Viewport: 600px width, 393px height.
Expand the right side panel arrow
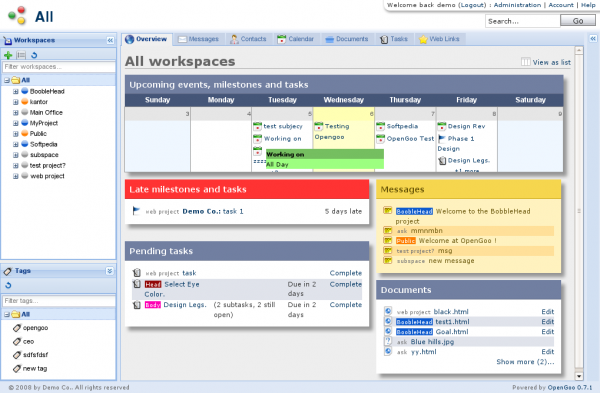point(593,39)
